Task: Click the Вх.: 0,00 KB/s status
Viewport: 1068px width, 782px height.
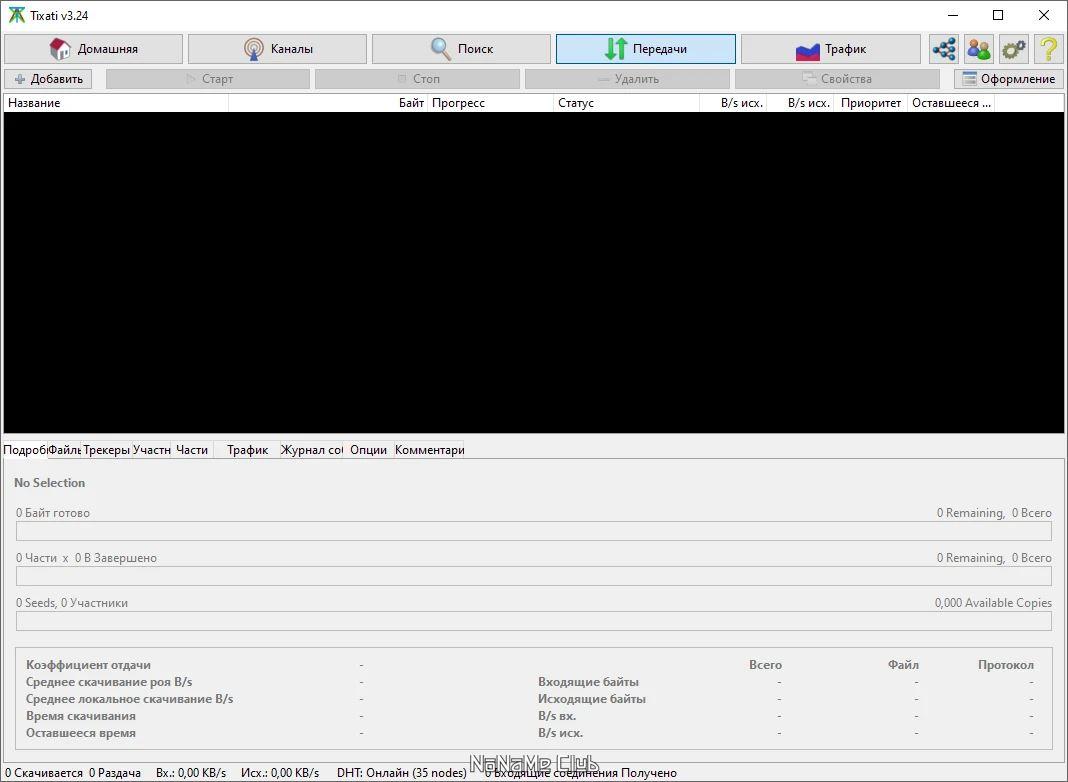Action: (x=191, y=772)
